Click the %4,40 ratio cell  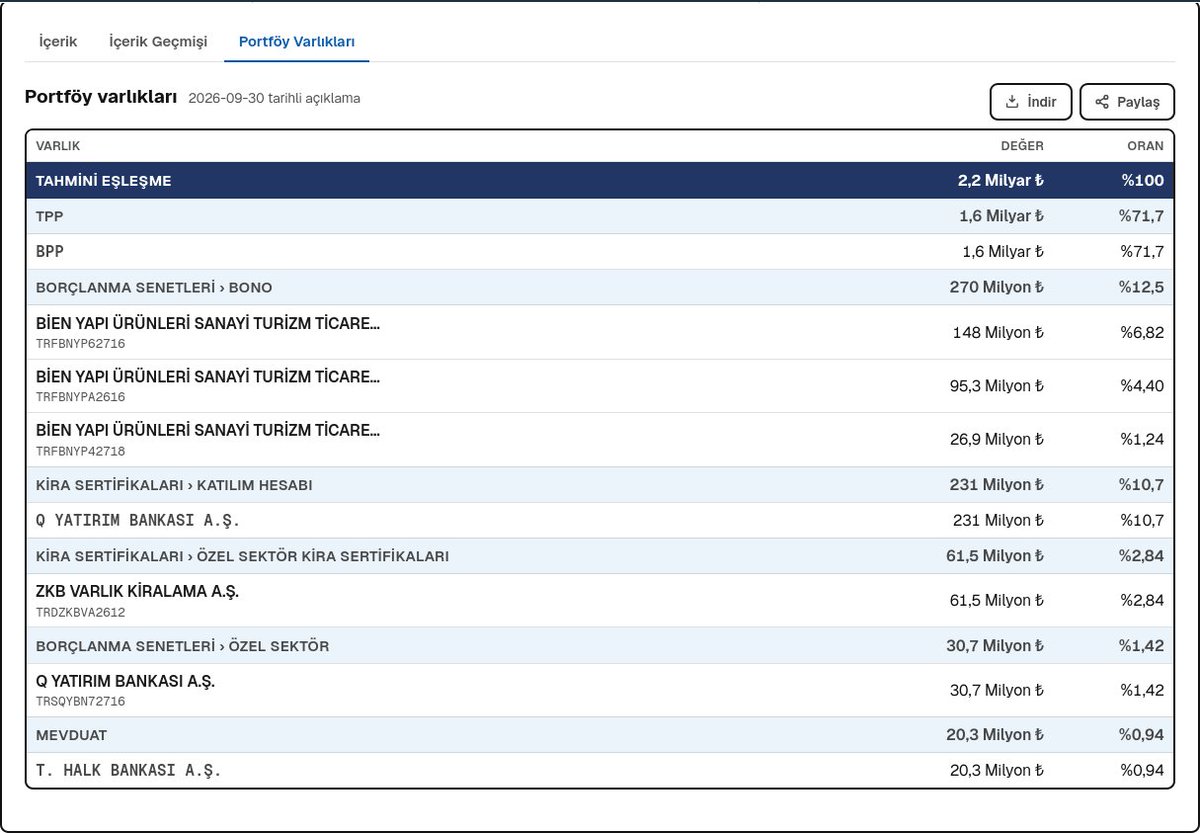[1142, 386]
